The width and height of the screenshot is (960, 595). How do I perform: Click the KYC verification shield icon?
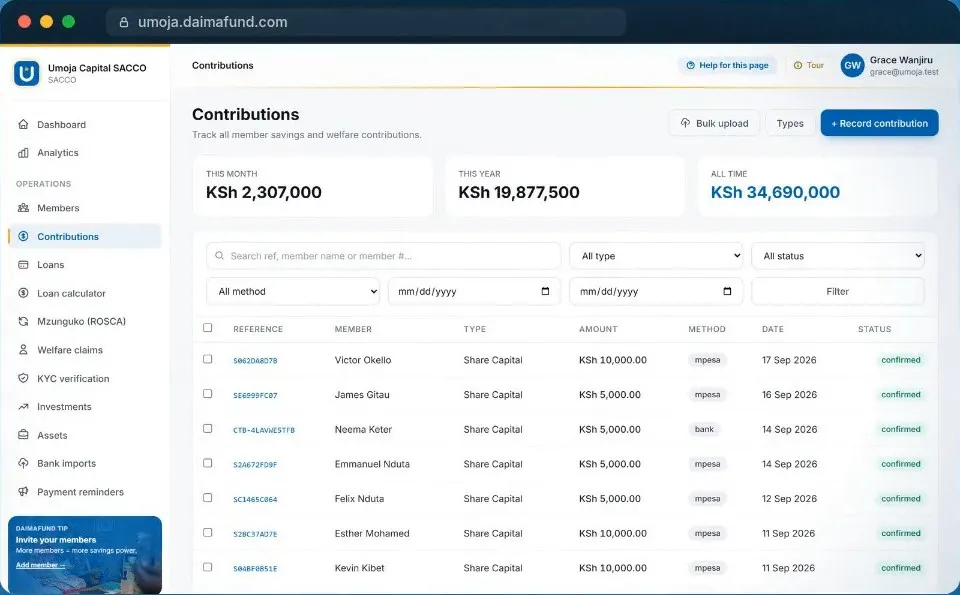point(23,378)
